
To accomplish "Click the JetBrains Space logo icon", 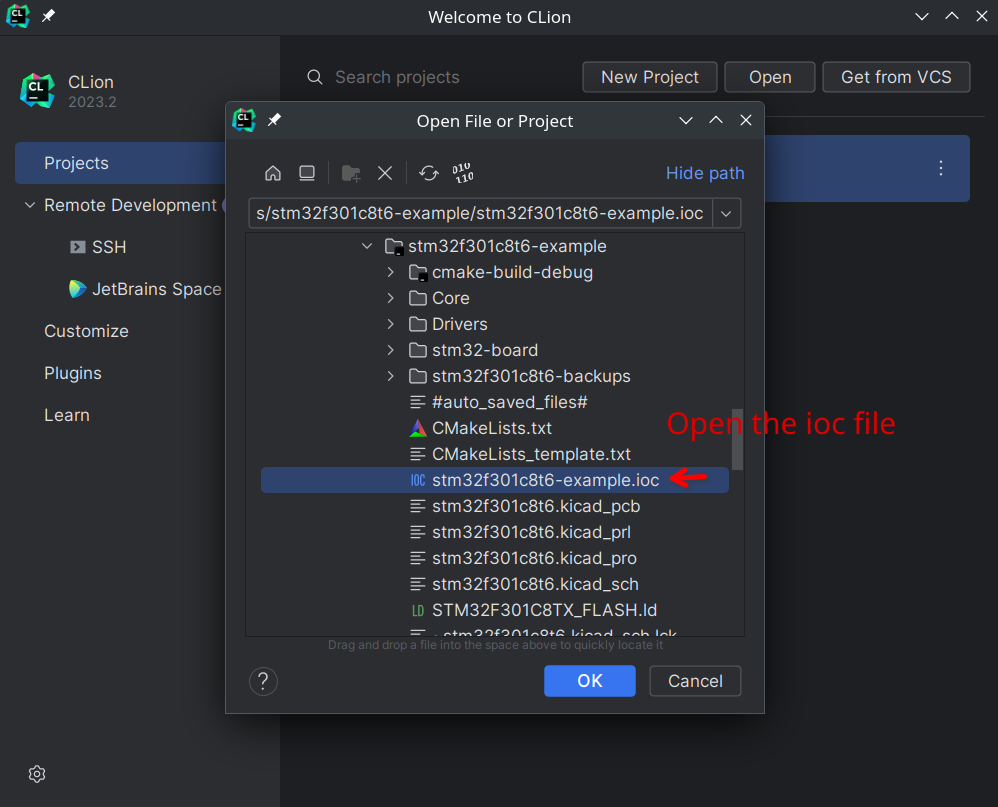I will [78, 289].
